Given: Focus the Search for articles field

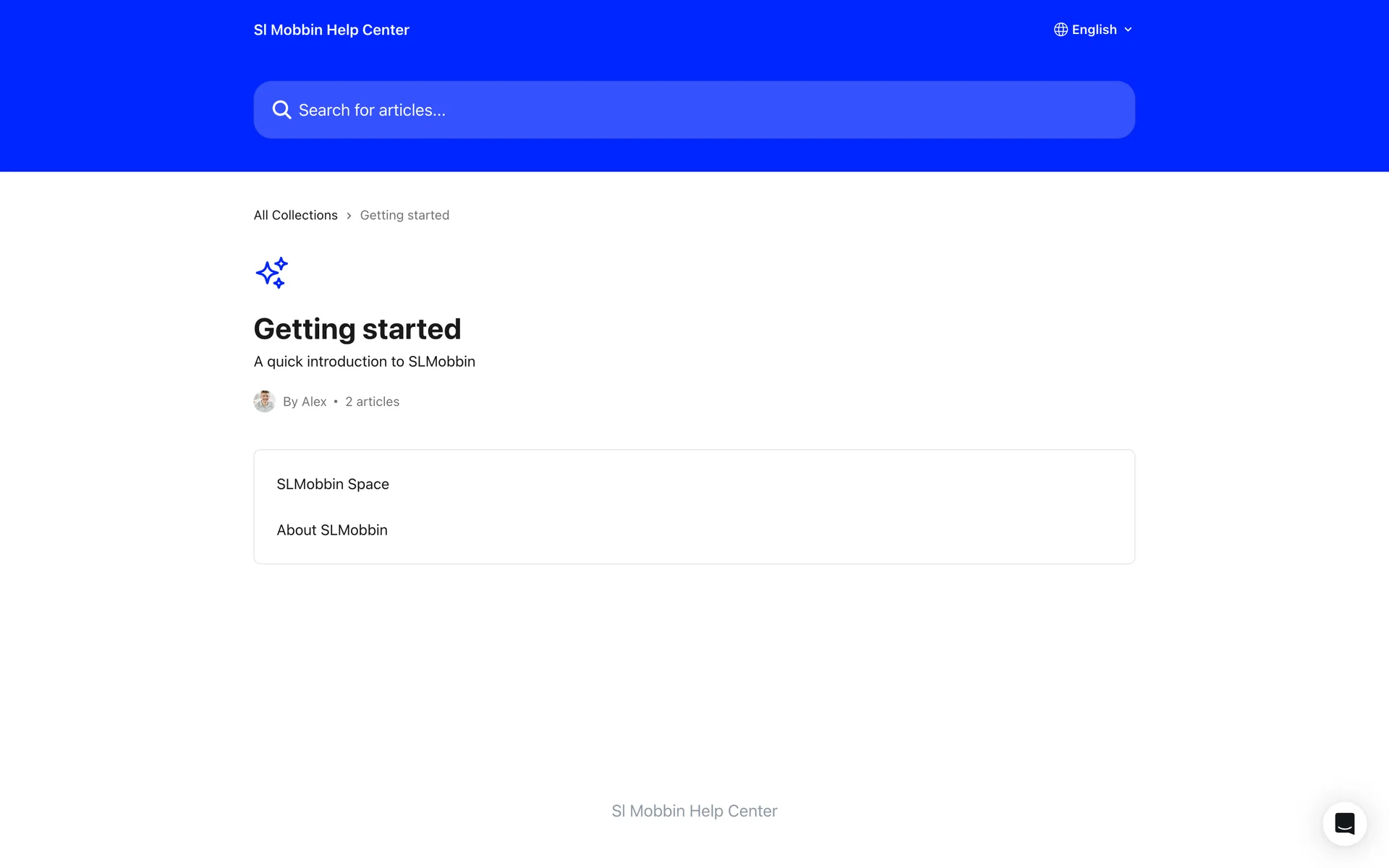Looking at the screenshot, I should tap(694, 110).
